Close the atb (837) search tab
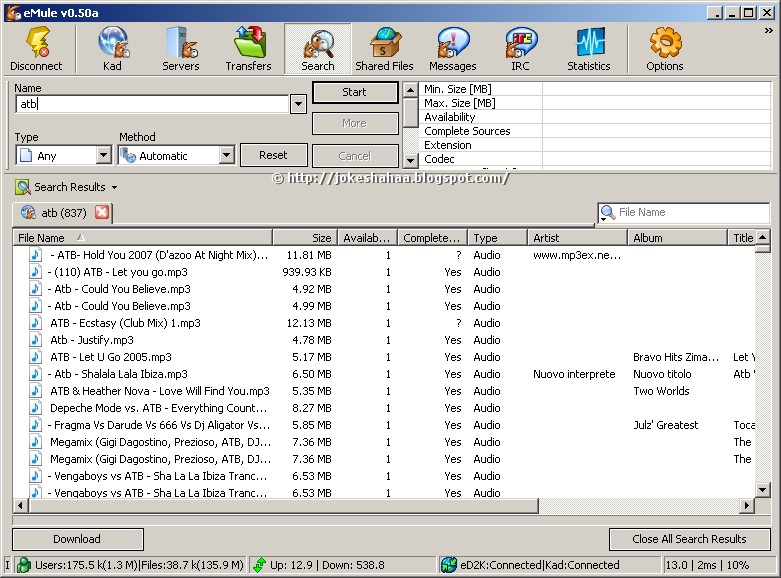The height and width of the screenshot is (578, 781). tap(102, 212)
